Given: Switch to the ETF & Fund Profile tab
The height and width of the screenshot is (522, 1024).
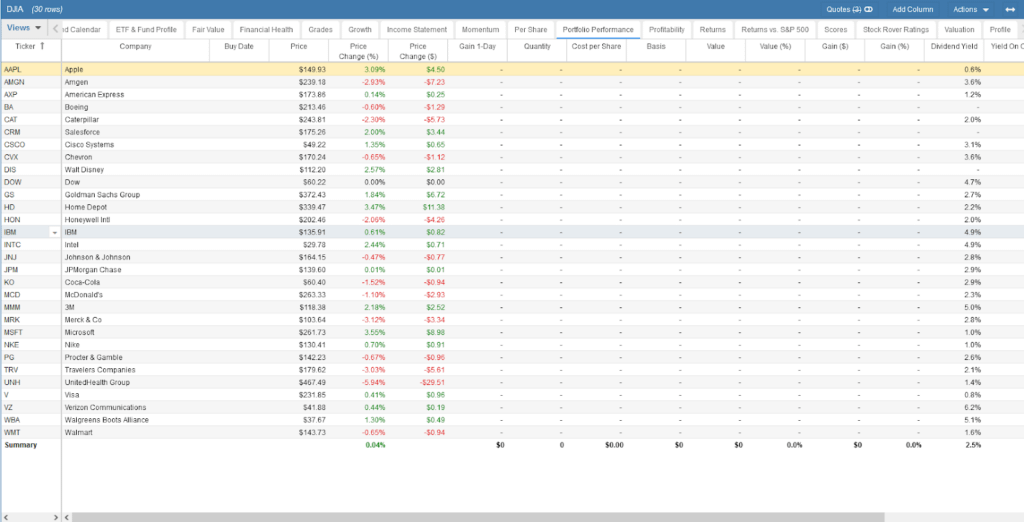Looking at the screenshot, I should coord(146,29).
